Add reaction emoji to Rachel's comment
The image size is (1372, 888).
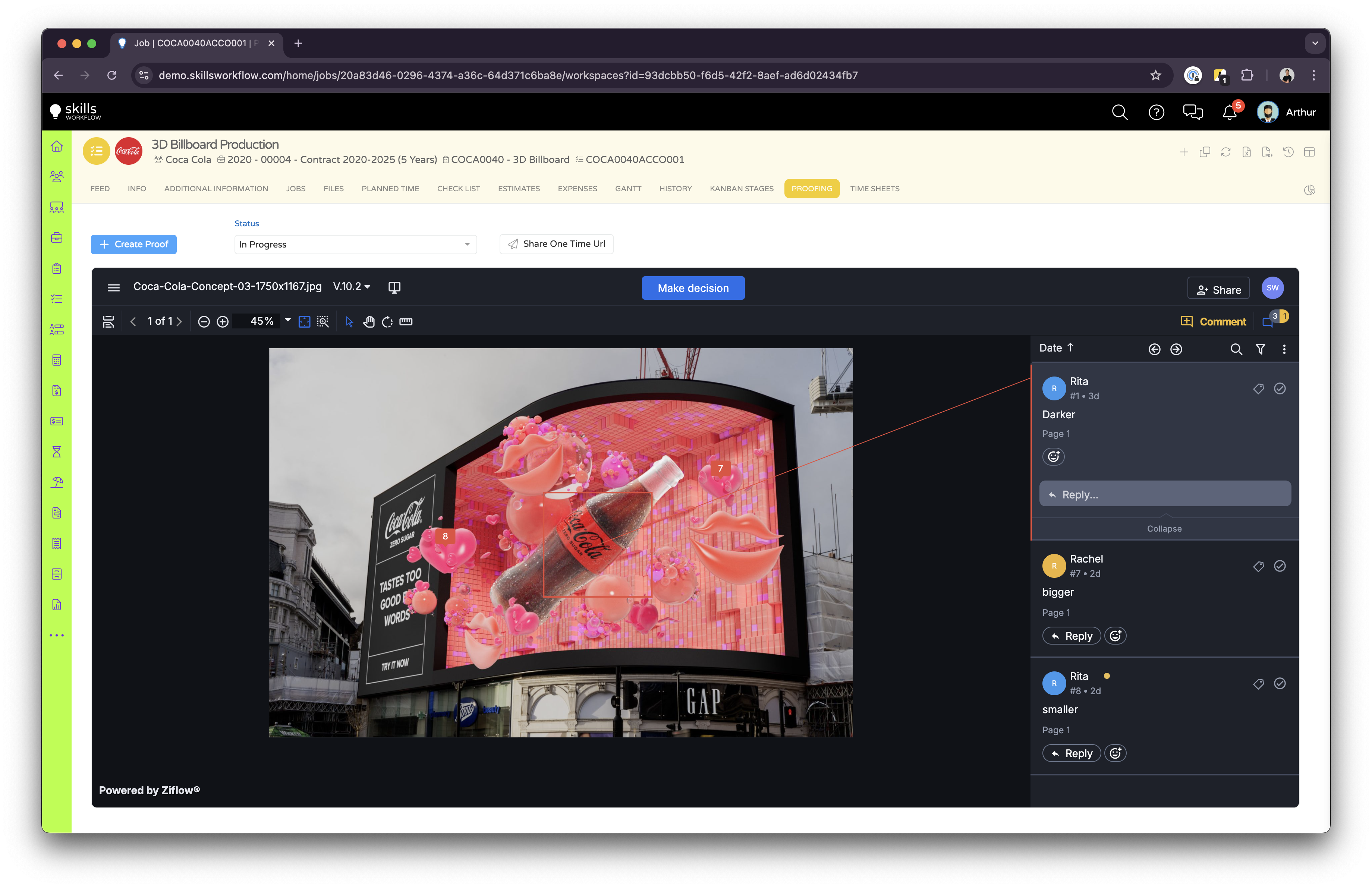[1115, 636]
